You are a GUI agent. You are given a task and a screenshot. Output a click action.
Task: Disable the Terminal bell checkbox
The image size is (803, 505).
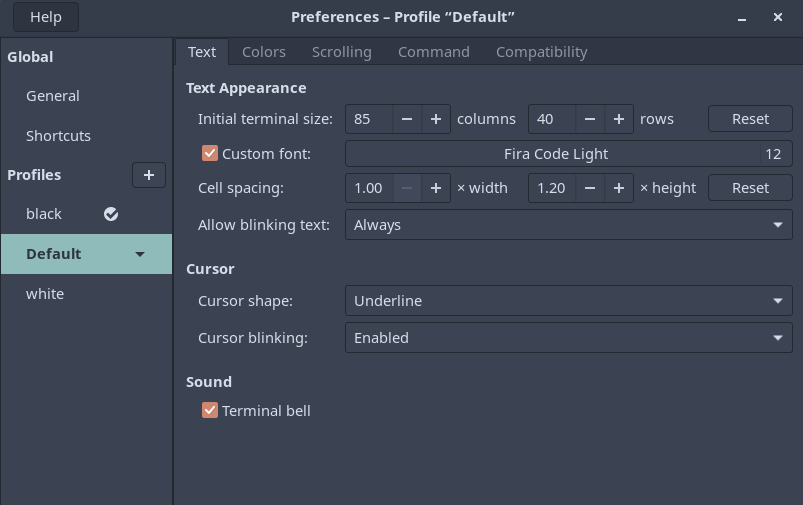click(210, 410)
